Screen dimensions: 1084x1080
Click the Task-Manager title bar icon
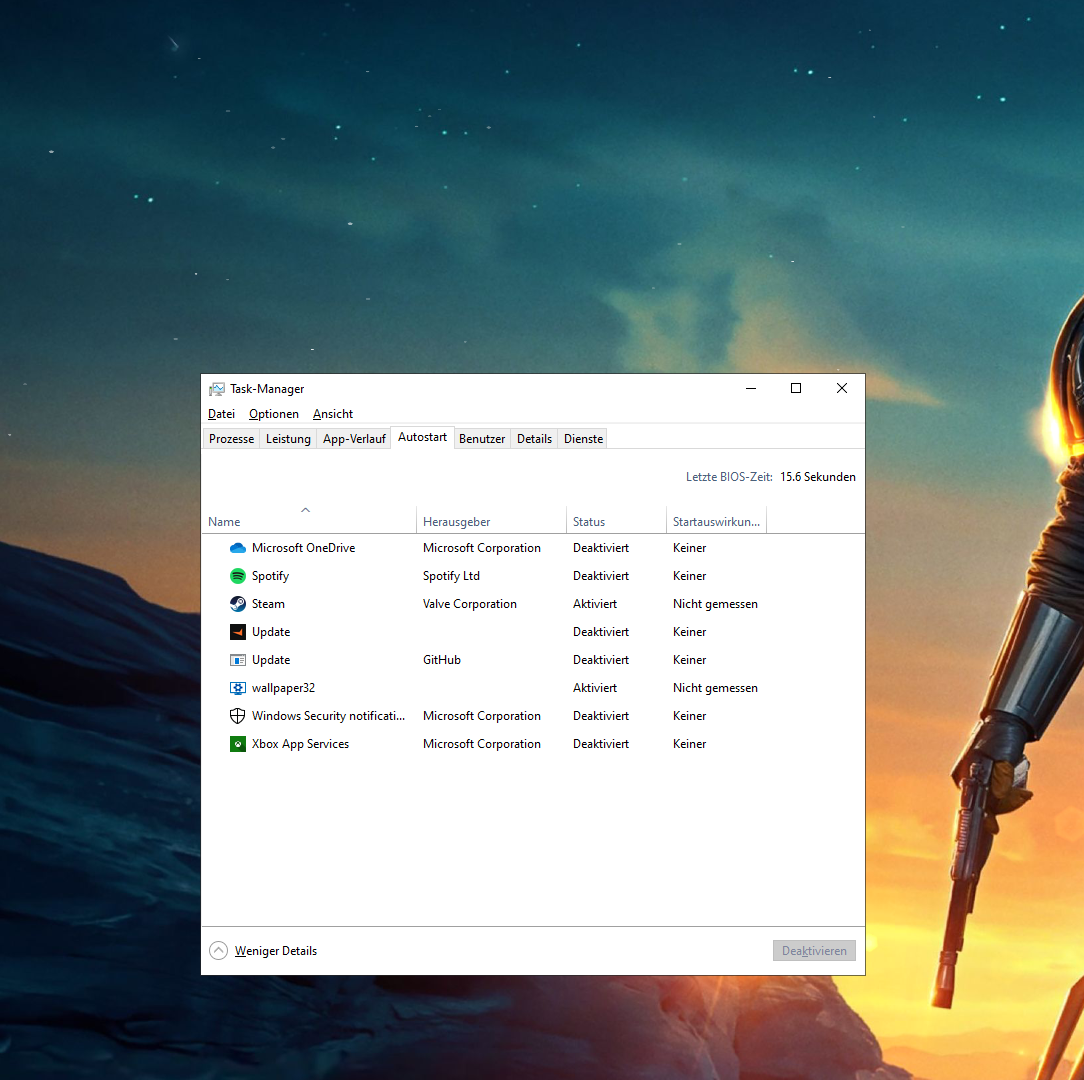[217, 389]
